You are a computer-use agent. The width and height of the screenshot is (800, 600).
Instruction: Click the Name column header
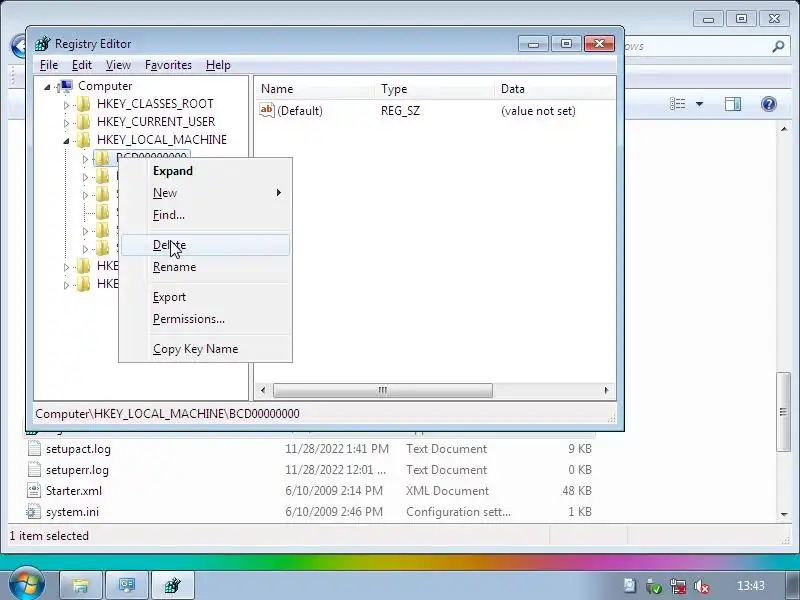point(314,89)
